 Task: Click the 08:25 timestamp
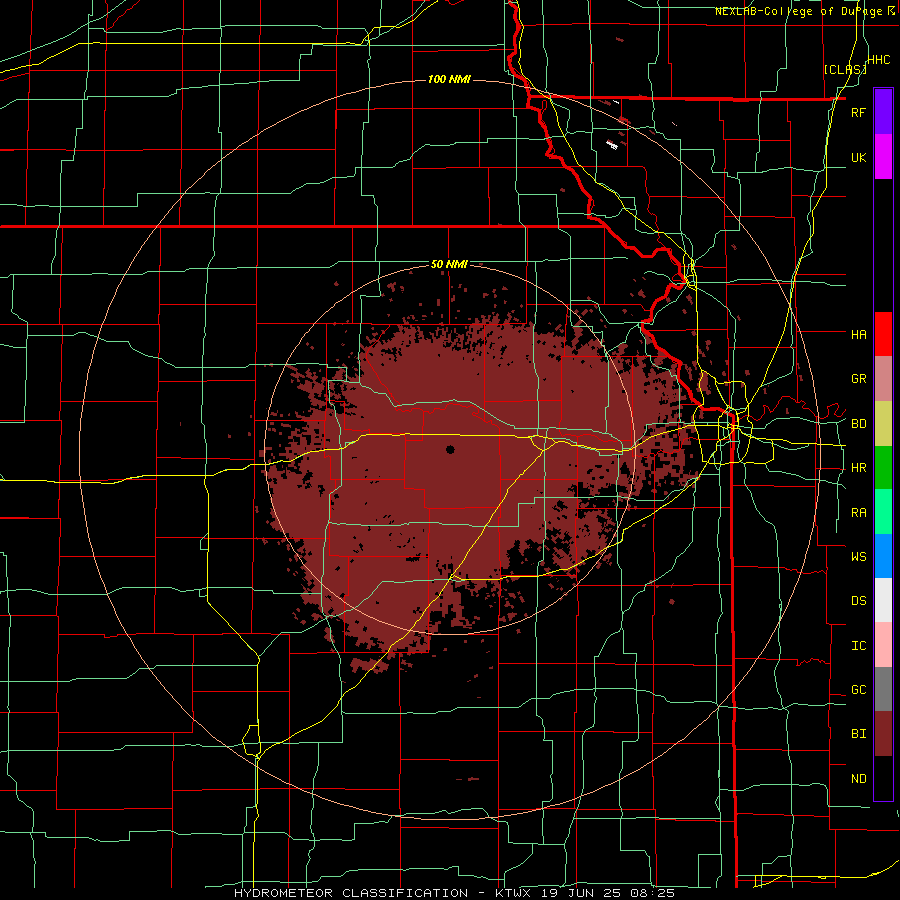pos(654,893)
